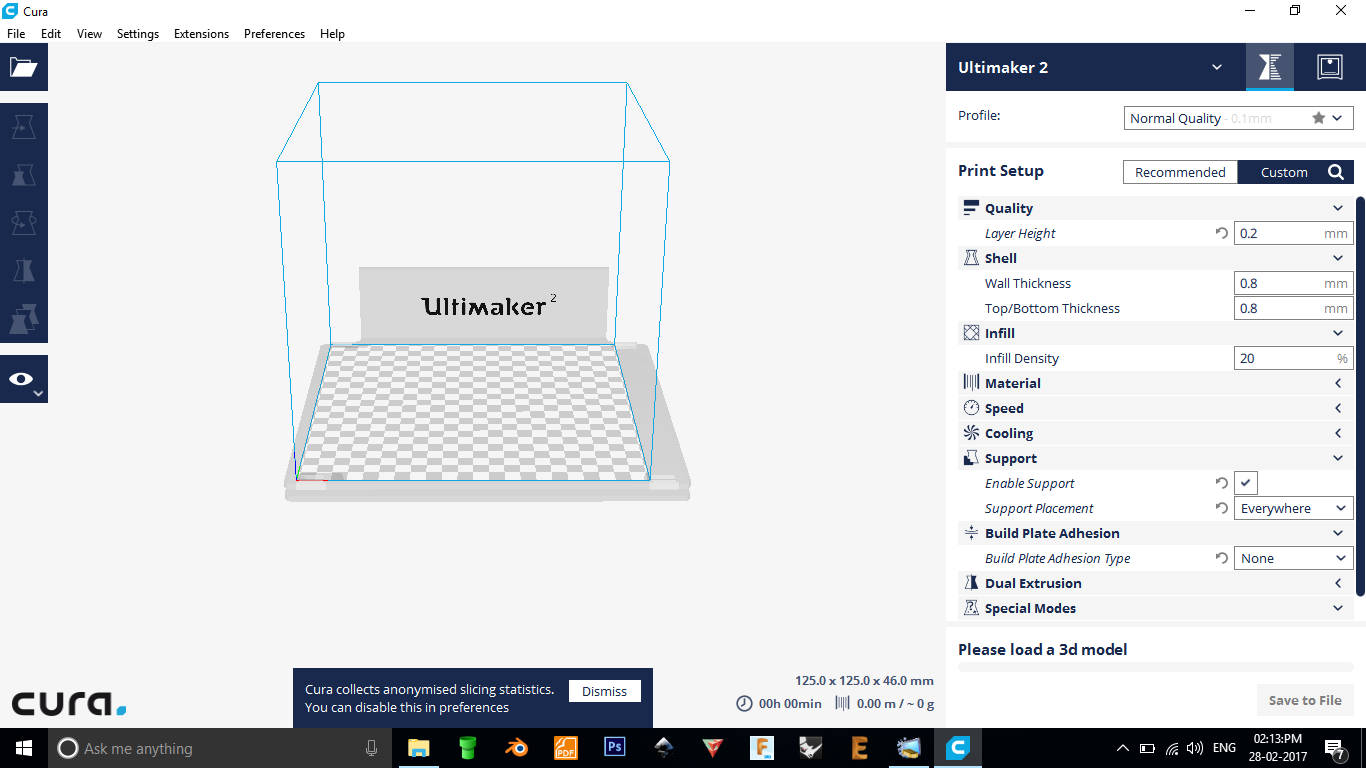Open the Settings menu

138,33
